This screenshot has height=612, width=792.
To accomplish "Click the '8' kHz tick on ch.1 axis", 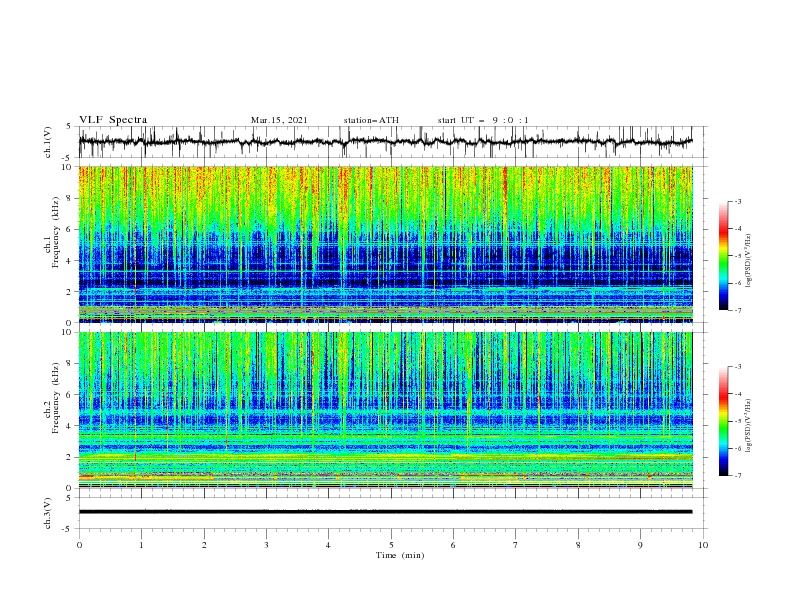I will point(70,198).
